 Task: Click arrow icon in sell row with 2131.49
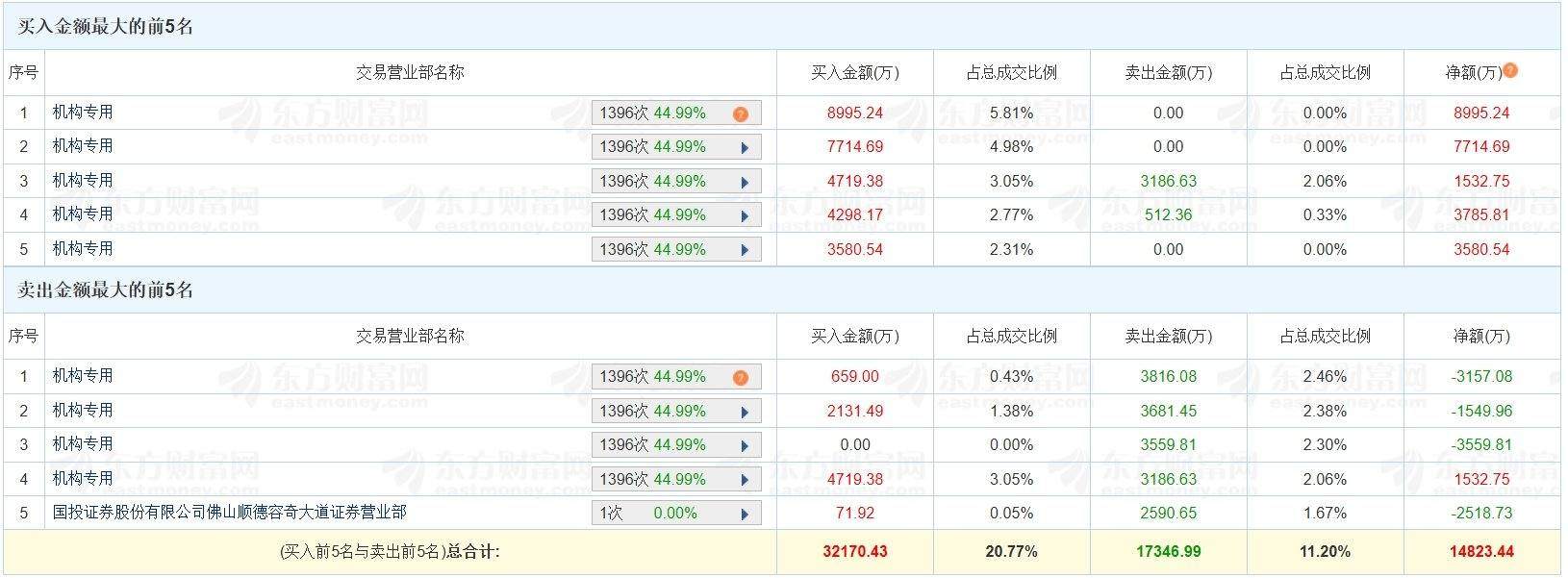(745, 413)
